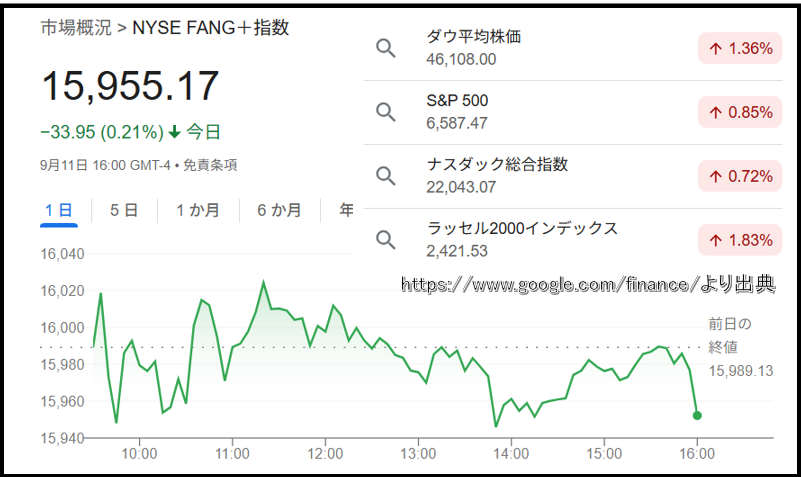Click the search icon beside S&P 500
801x477 pixels.
point(386,112)
